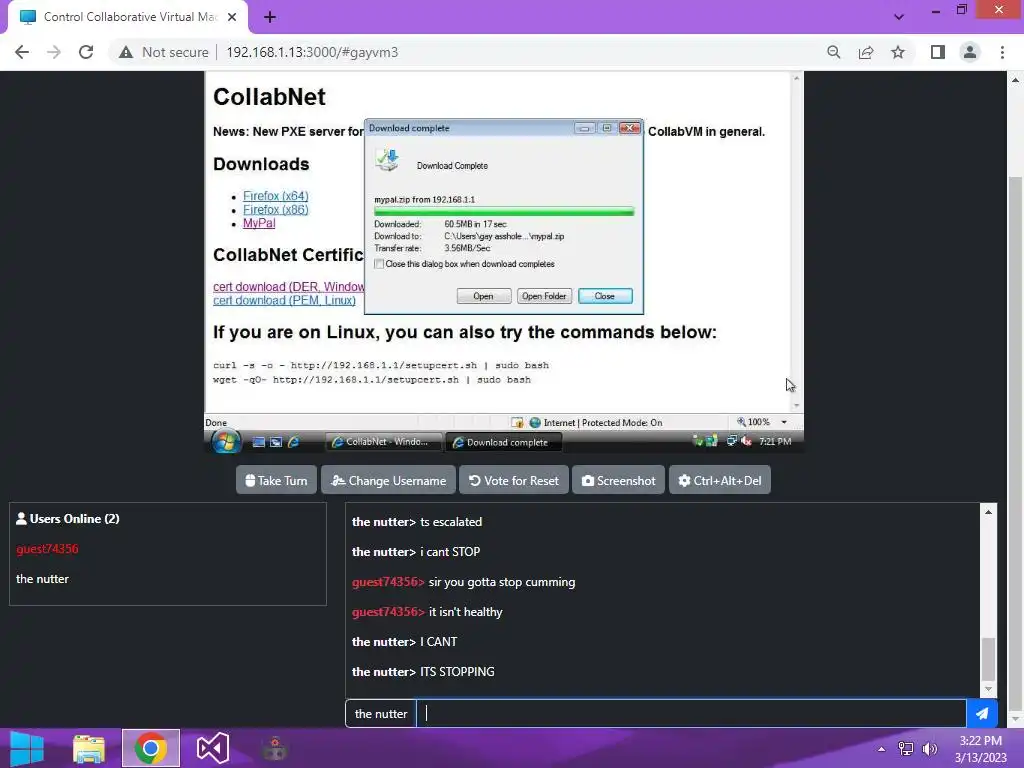Click the Screenshot button
The image size is (1024, 768).
coord(618,481)
